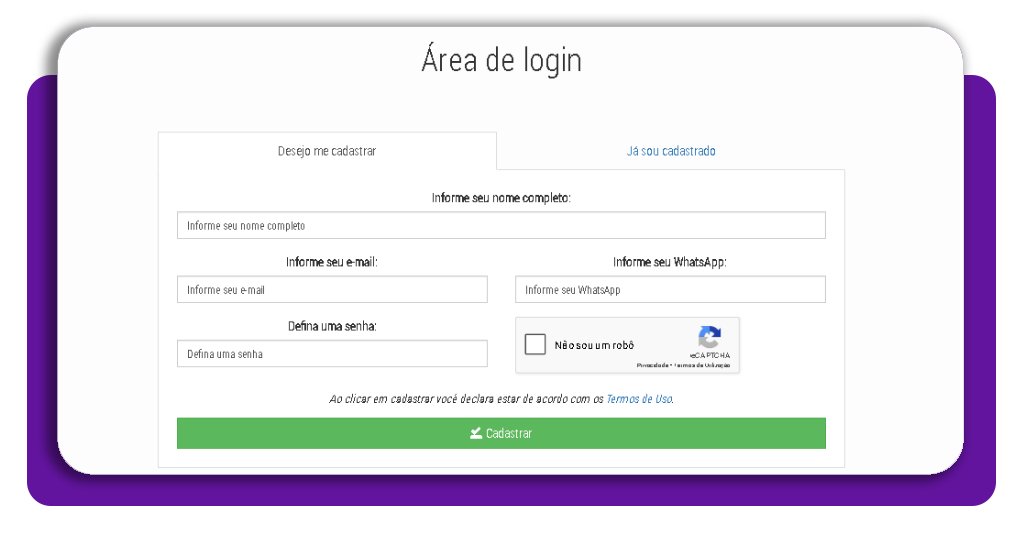Switch to the "Já sou cadastrado" tab
1024x536 pixels.
point(670,151)
